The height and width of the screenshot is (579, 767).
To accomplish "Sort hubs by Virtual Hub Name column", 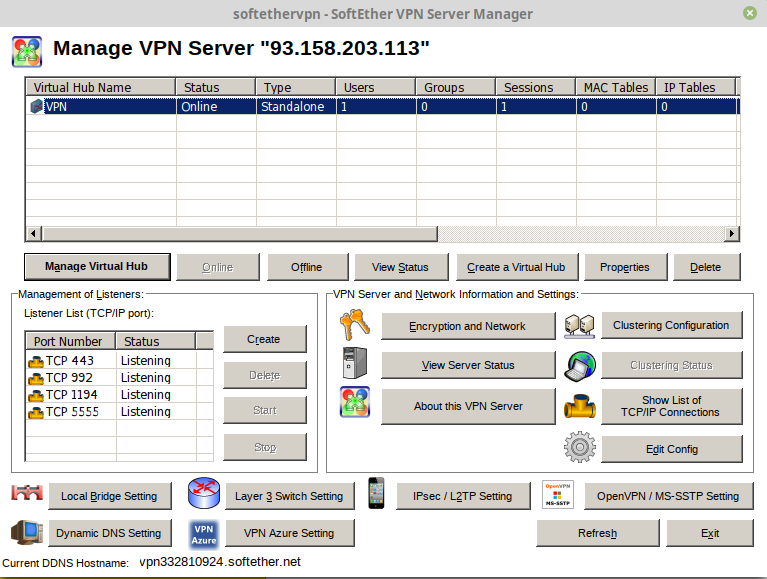I will coord(101,88).
